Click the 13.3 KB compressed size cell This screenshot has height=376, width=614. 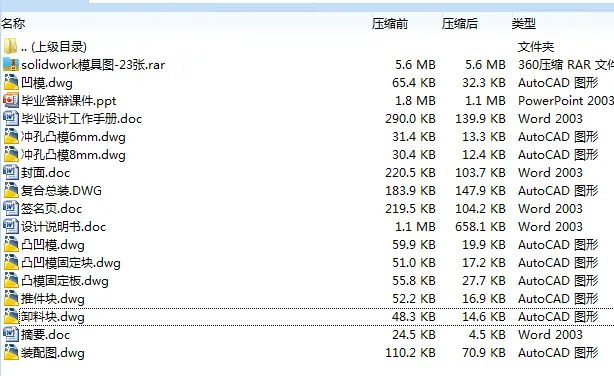point(484,137)
